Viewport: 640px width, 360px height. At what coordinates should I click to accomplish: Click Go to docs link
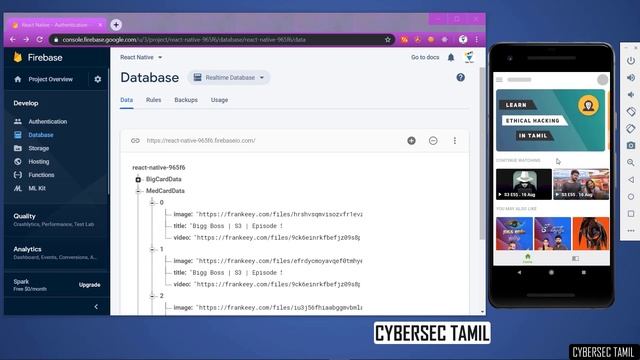coord(425,57)
